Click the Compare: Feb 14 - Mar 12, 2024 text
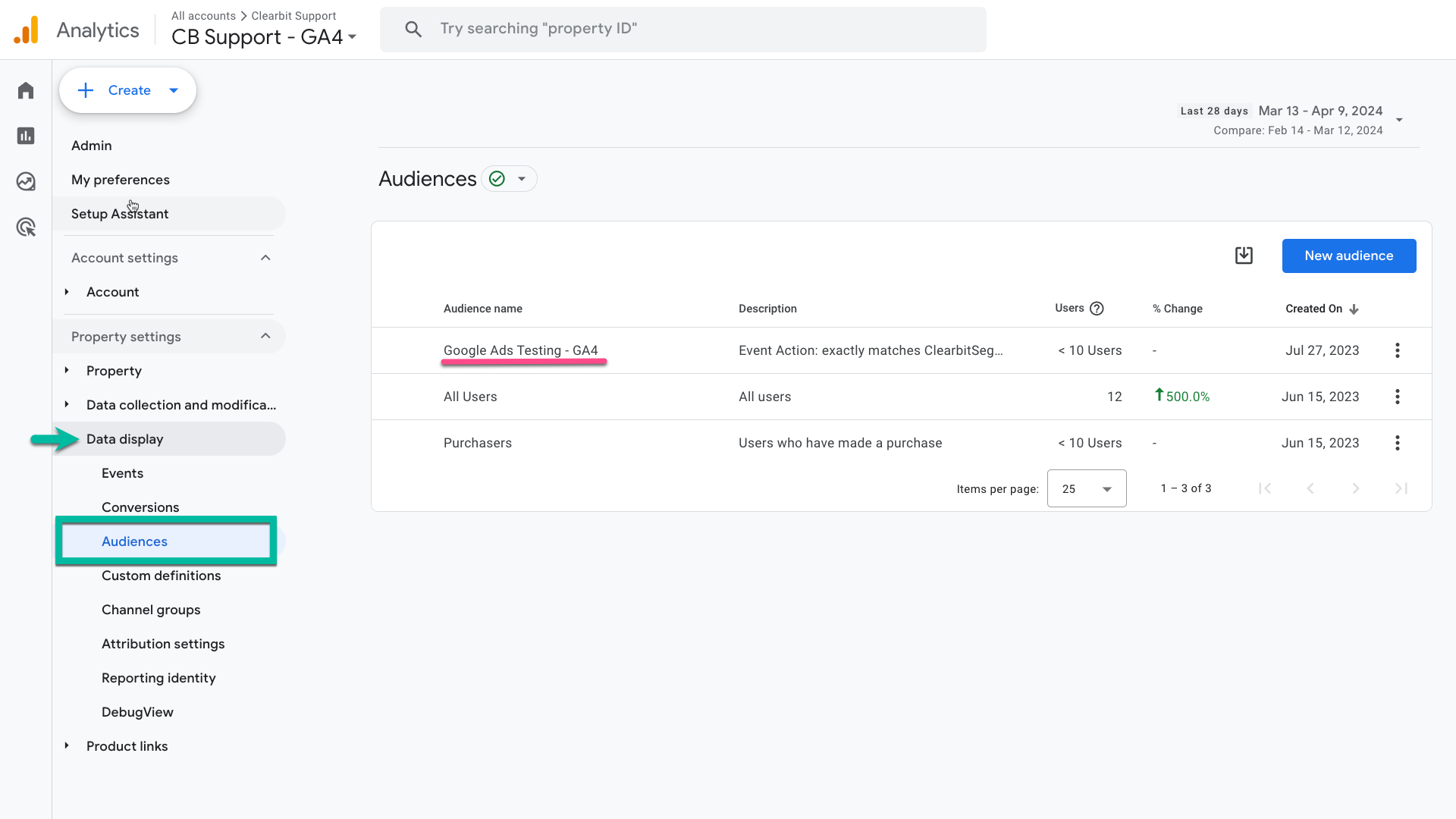 point(1298,130)
